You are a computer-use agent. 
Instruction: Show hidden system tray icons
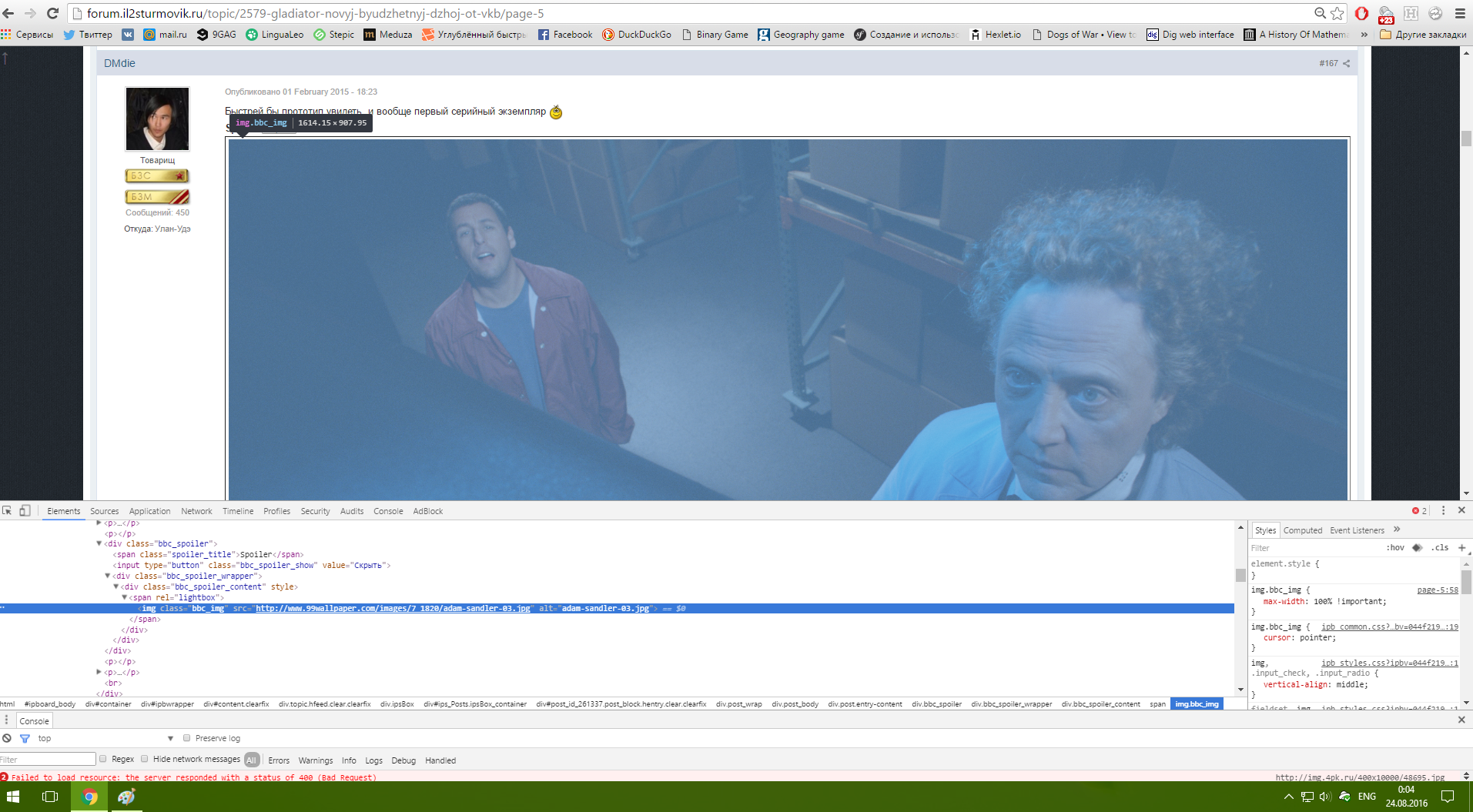tap(1288, 797)
